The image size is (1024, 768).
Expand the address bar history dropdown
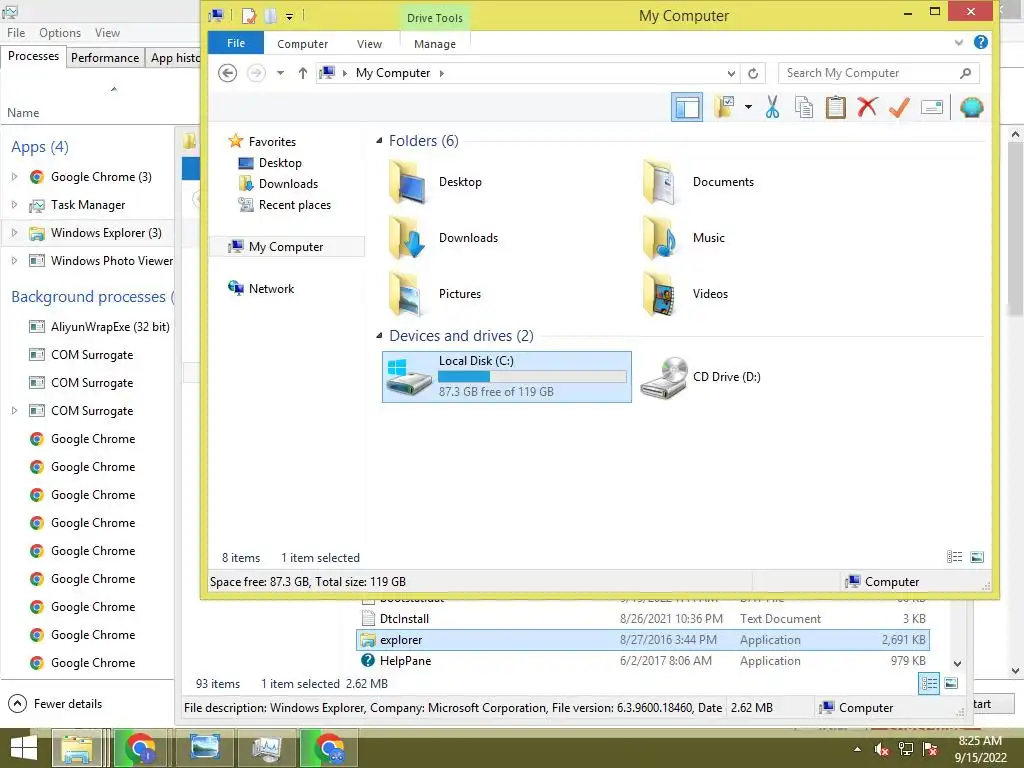tap(731, 73)
